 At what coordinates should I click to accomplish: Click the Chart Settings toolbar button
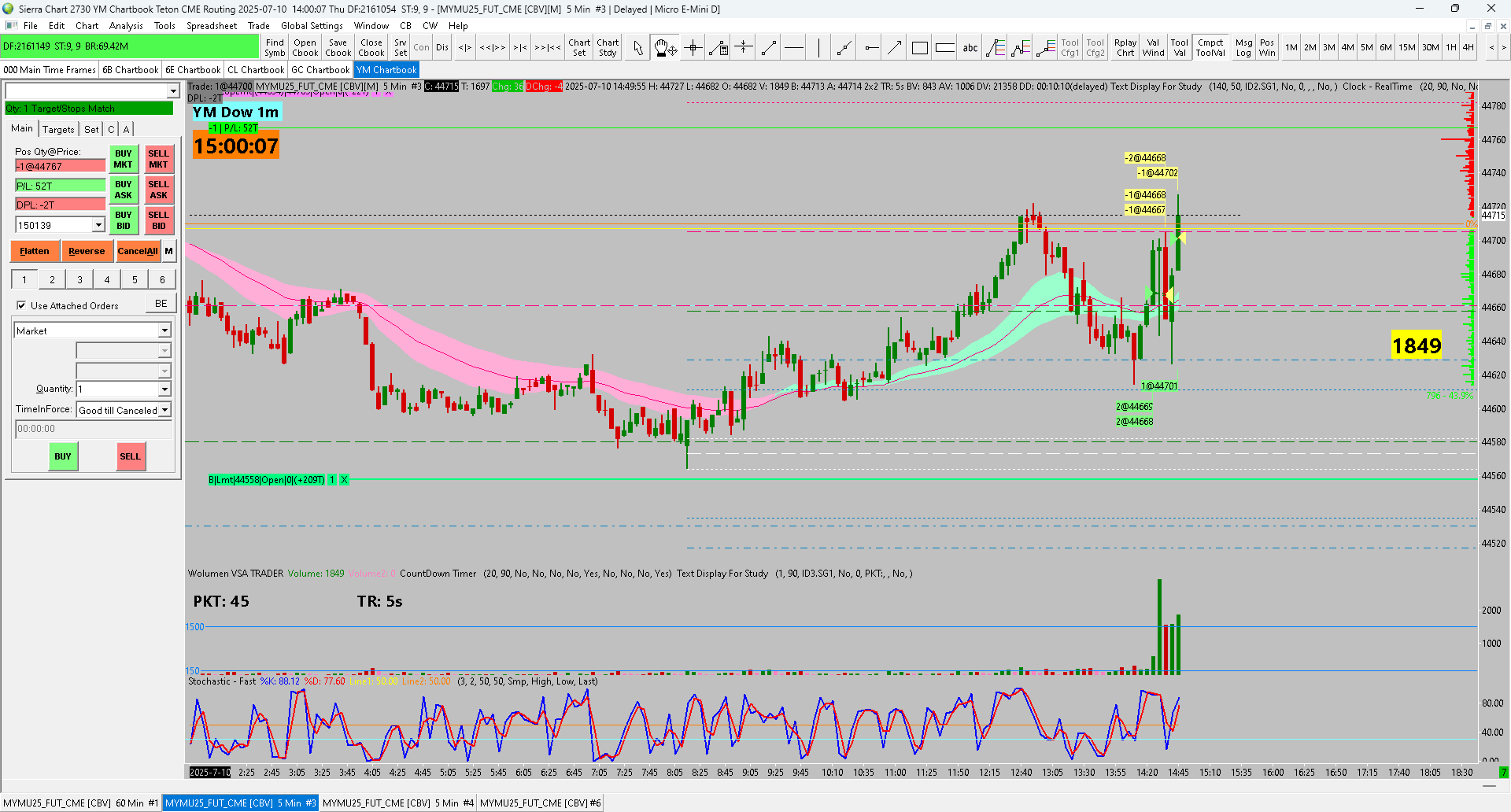(579, 48)
